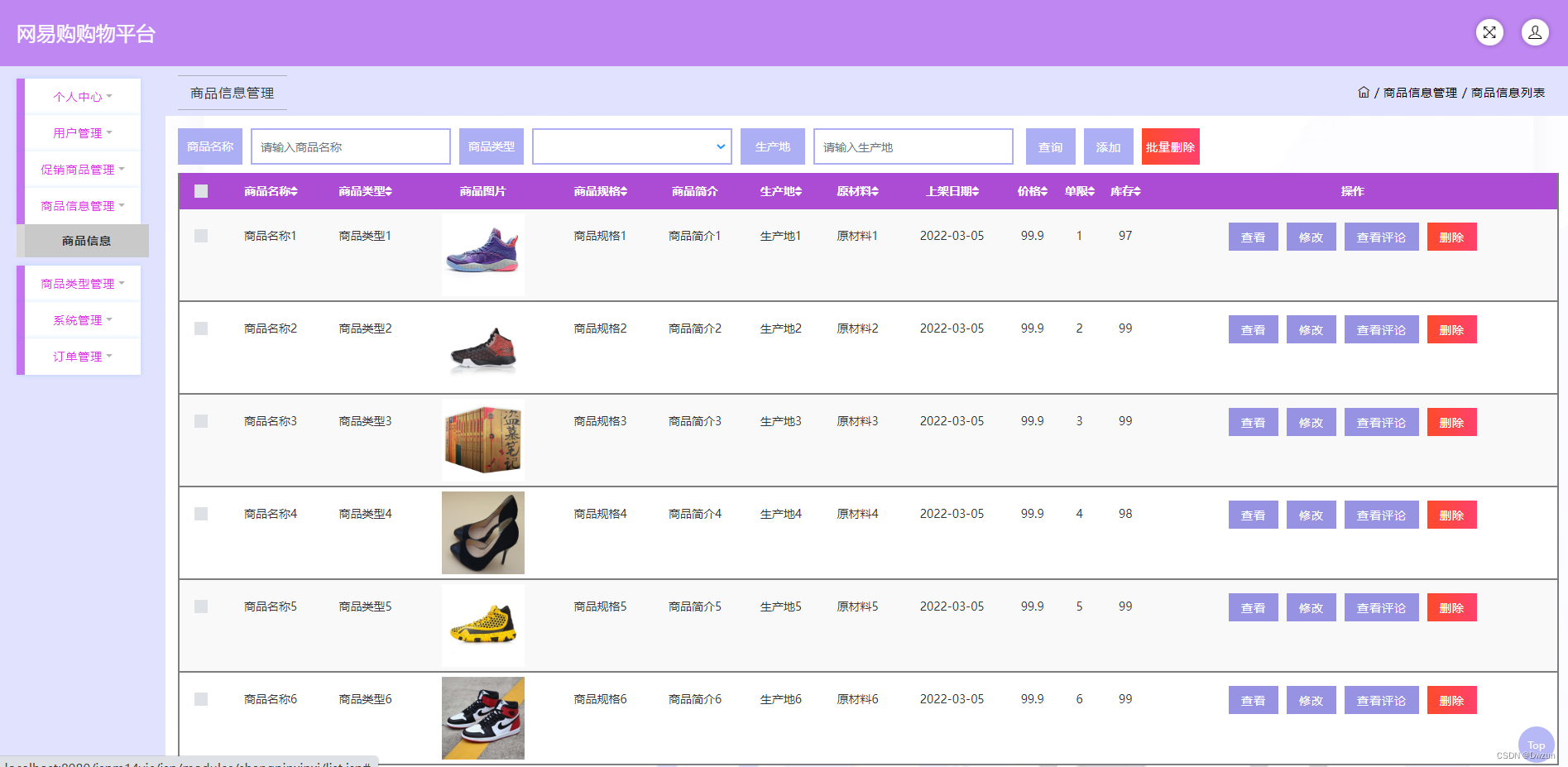Expand 系统管理 sidebar menu

83,320
